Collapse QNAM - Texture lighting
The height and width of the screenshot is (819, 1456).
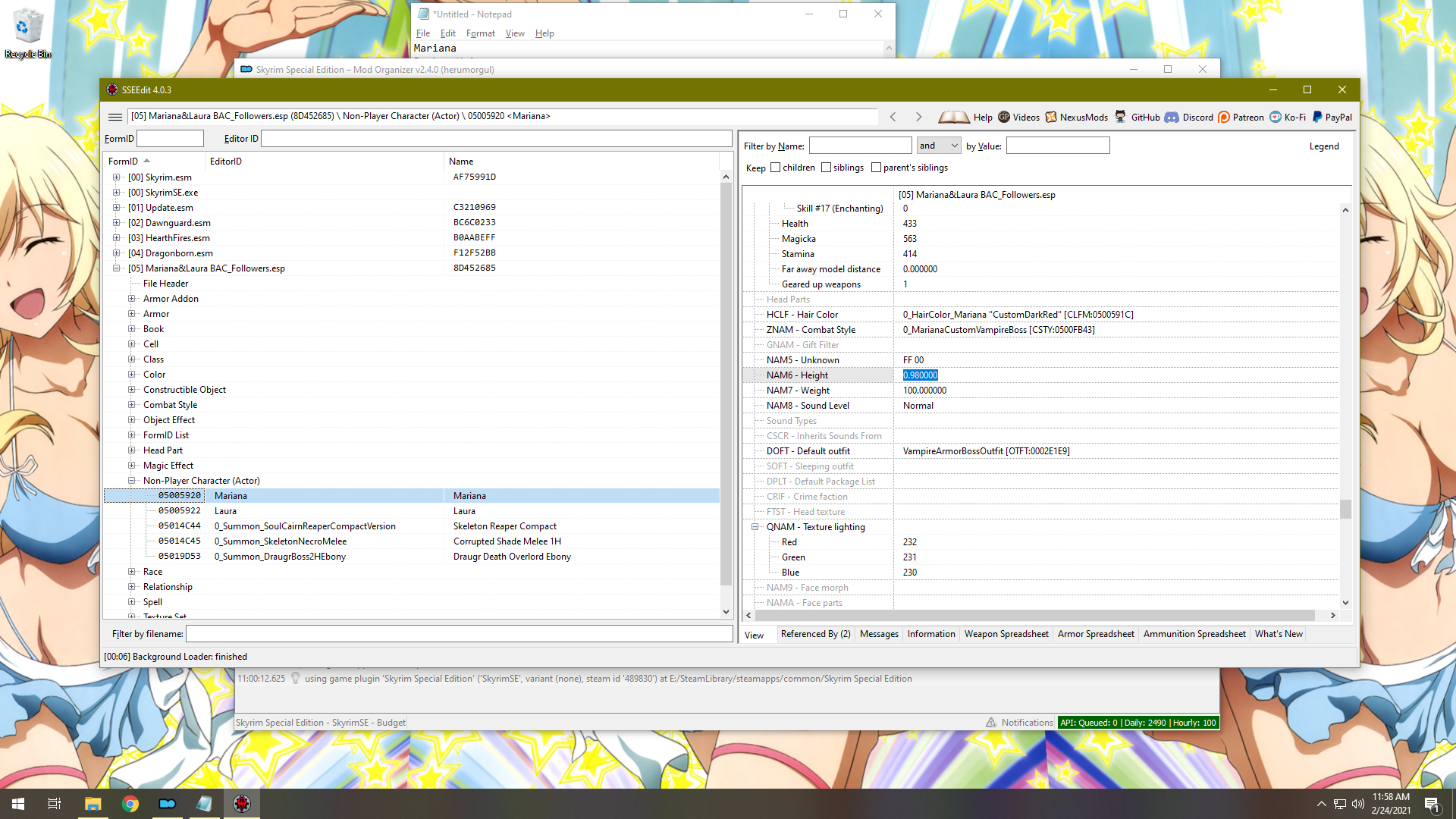[755, 527]
